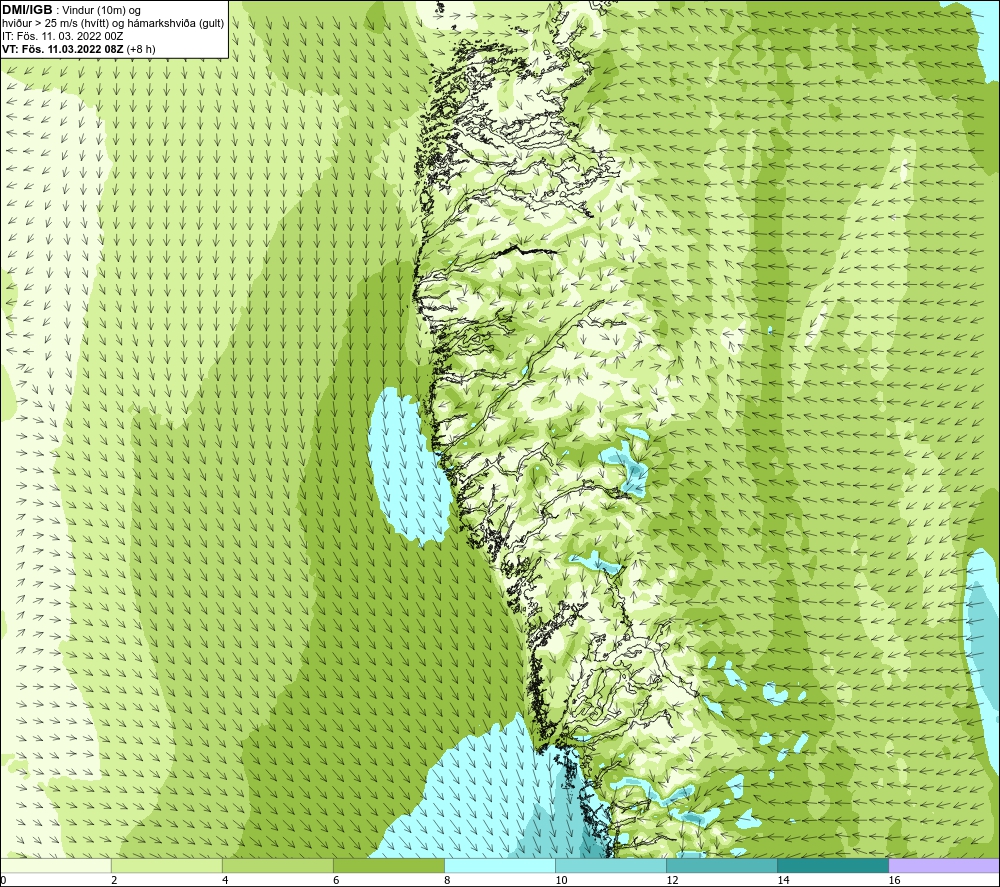Click the 10–12 m/s turquoise legend swatch
Viewport: 1000px width, 887px height.
611,865
